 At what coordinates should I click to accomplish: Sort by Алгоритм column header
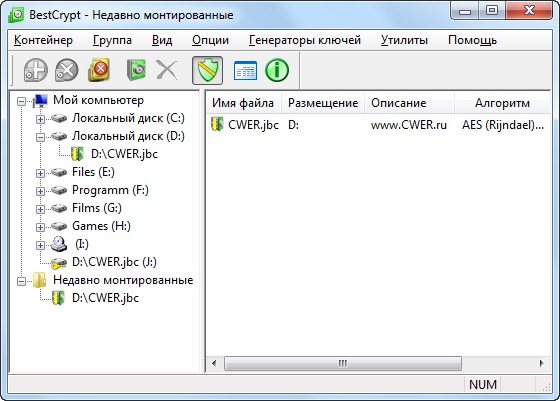coord(502,103)
